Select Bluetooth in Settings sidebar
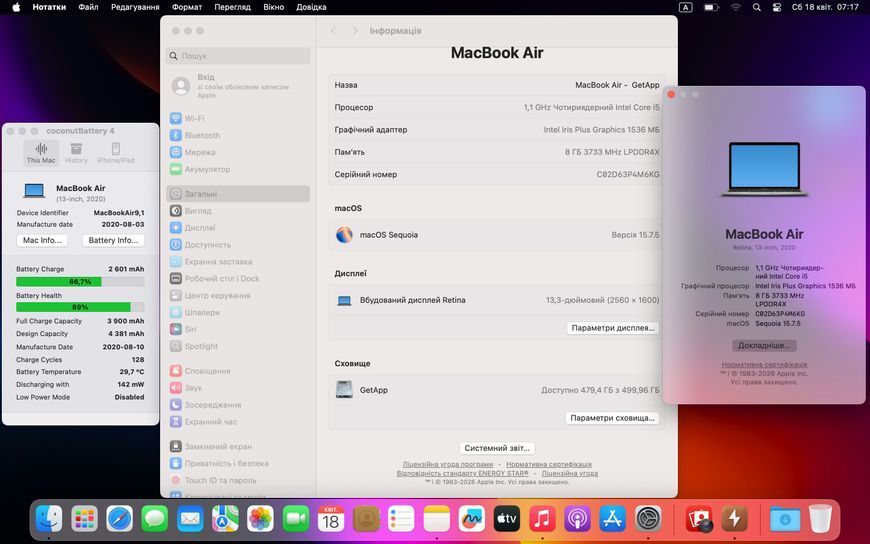 coord(238,135)
